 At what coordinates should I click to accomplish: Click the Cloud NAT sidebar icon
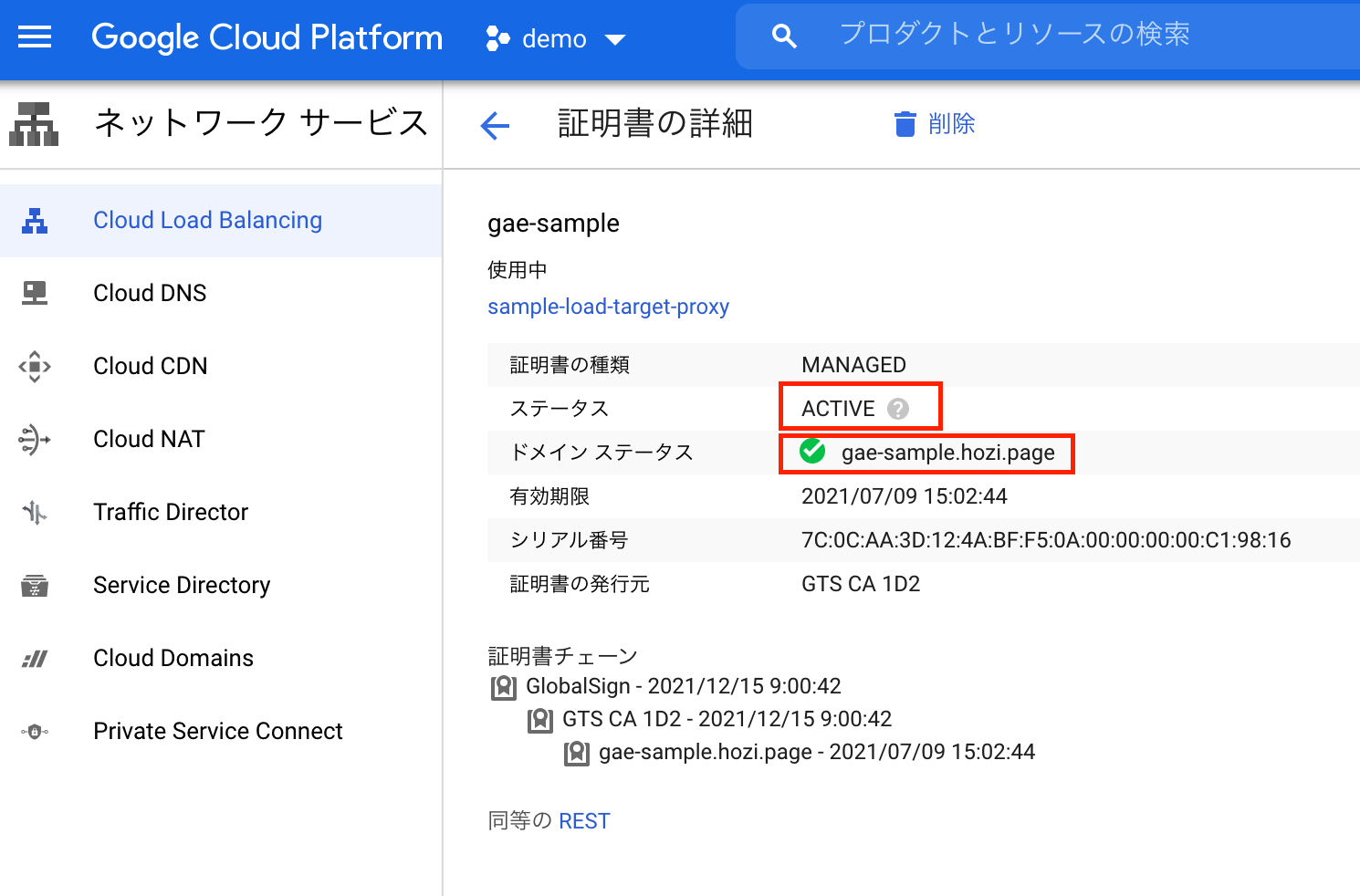tap(35, 439)
